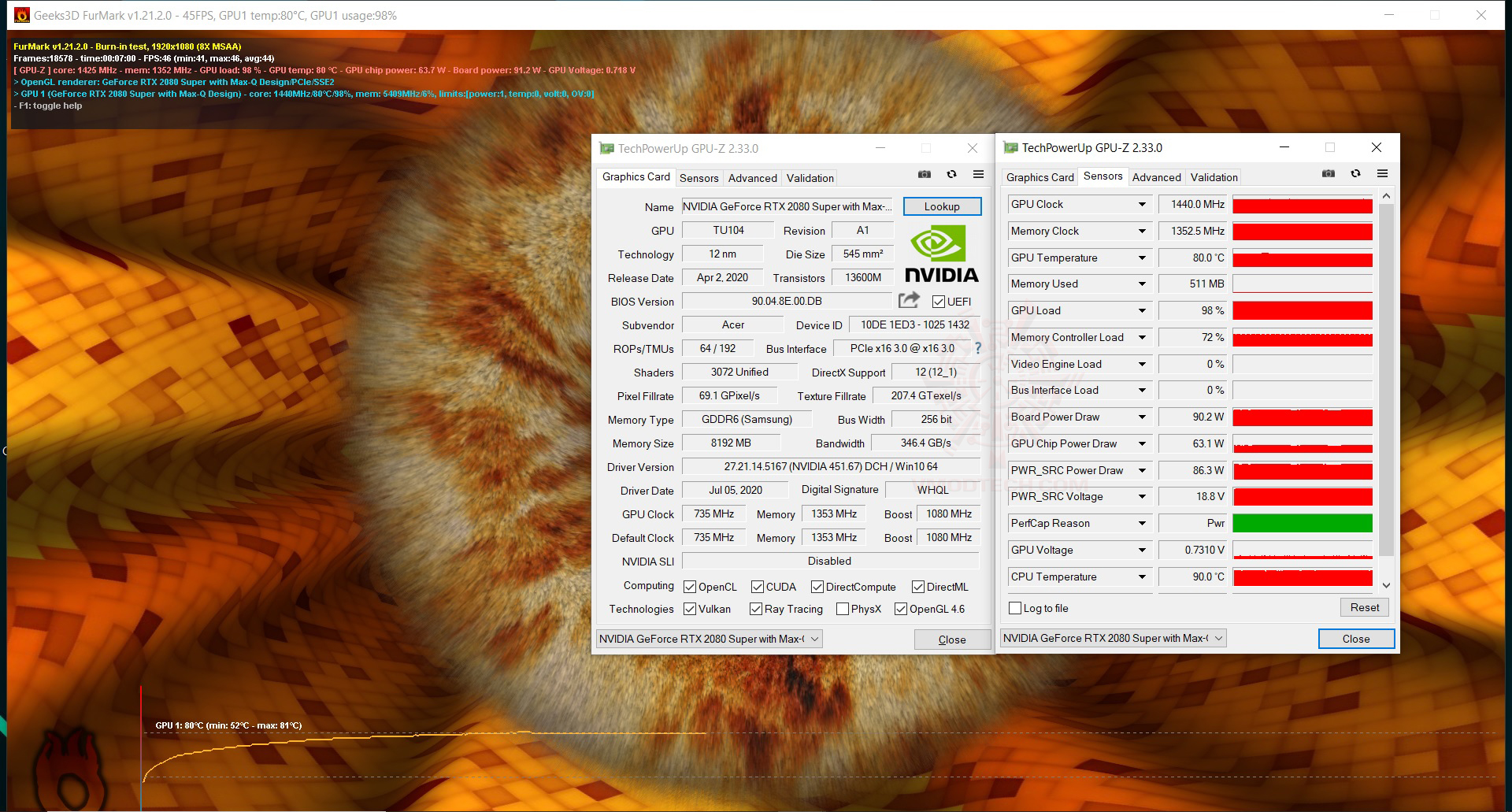This screenshot has height=812, width=1512.
Task: Open the Memory Used sensor dropdown
Action: (1142, 284)
